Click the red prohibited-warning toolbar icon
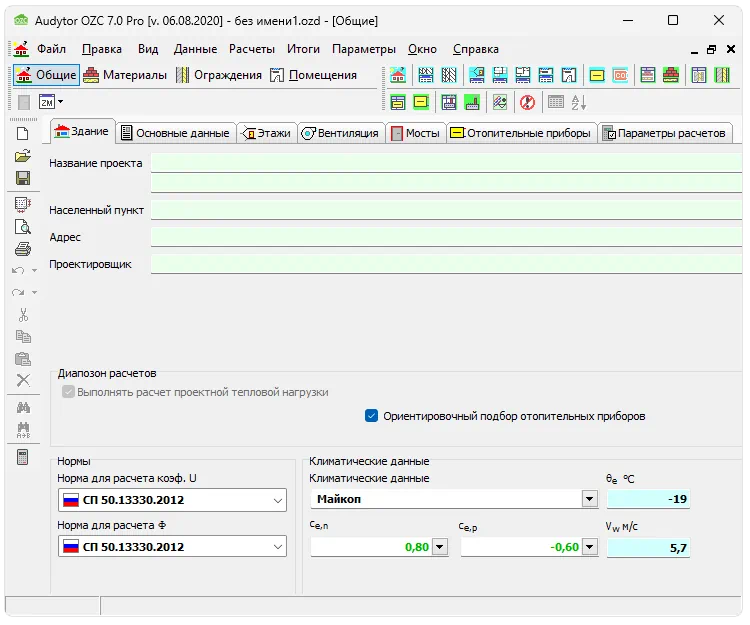The image size is (750, 625). (x=527, y=102)
